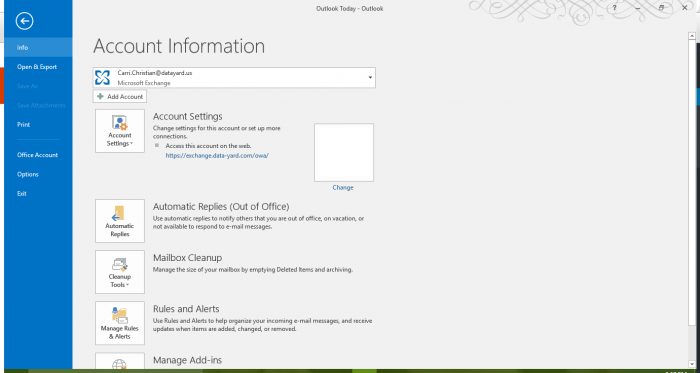This screenshot has height=373, width=700.
Task: Click the vertical scrollbar on the right
Action: pyautogui.click(x=692, y=200)
